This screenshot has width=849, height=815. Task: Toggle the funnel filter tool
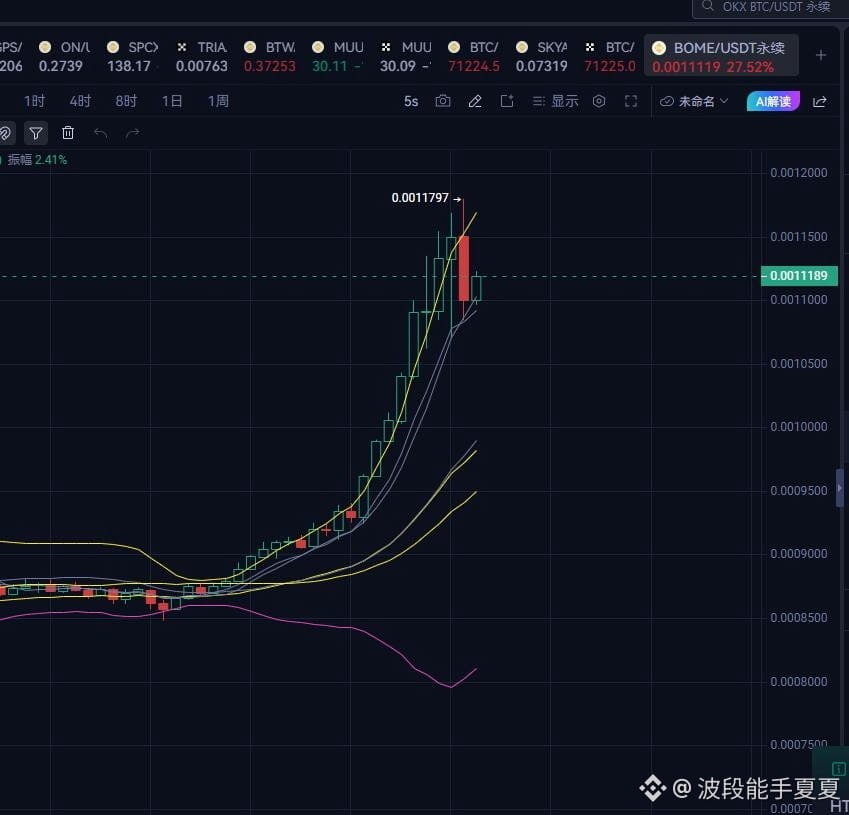[x=36, y=133]
